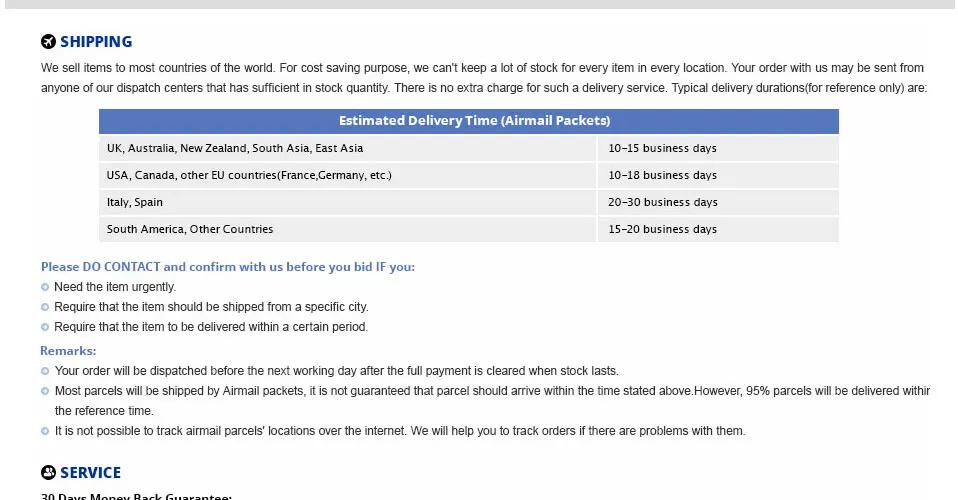Viewport: 958px width, 500px height.
Task: Click the '30 Days Money Back Guarantee' text
Action: (136, 496)
